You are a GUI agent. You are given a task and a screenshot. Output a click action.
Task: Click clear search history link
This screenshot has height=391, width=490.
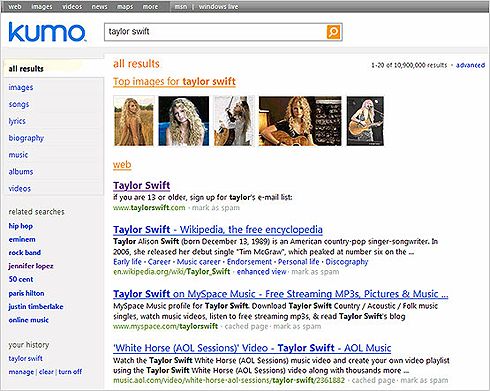click(x=46, y=372)
